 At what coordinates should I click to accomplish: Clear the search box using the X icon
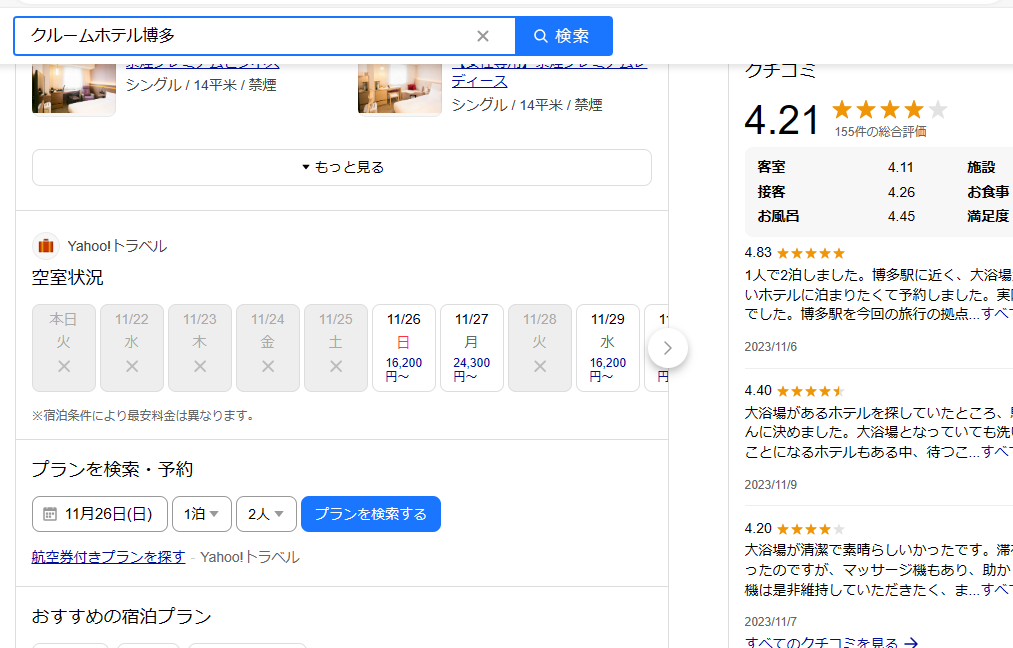point(483,35)
